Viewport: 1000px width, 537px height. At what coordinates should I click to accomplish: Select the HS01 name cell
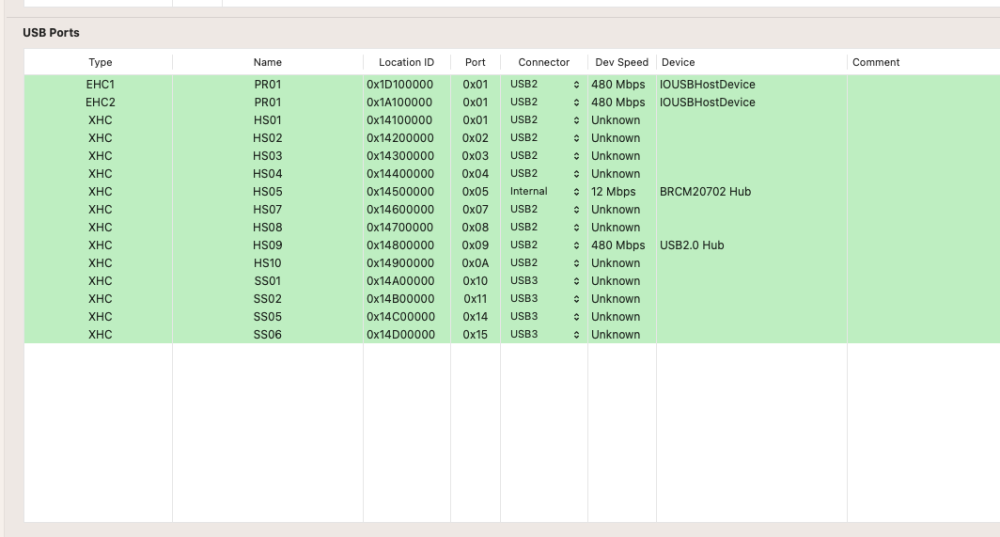click(267, 120)
